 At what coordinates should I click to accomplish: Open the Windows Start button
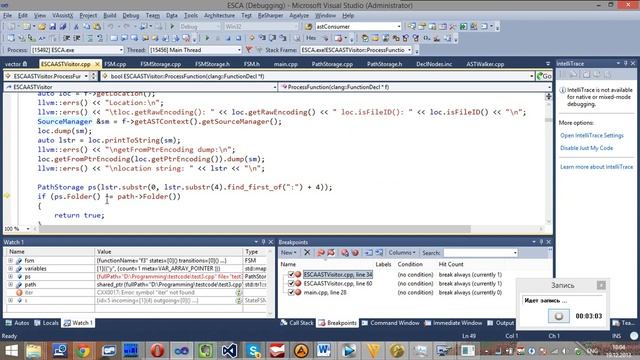11,351
